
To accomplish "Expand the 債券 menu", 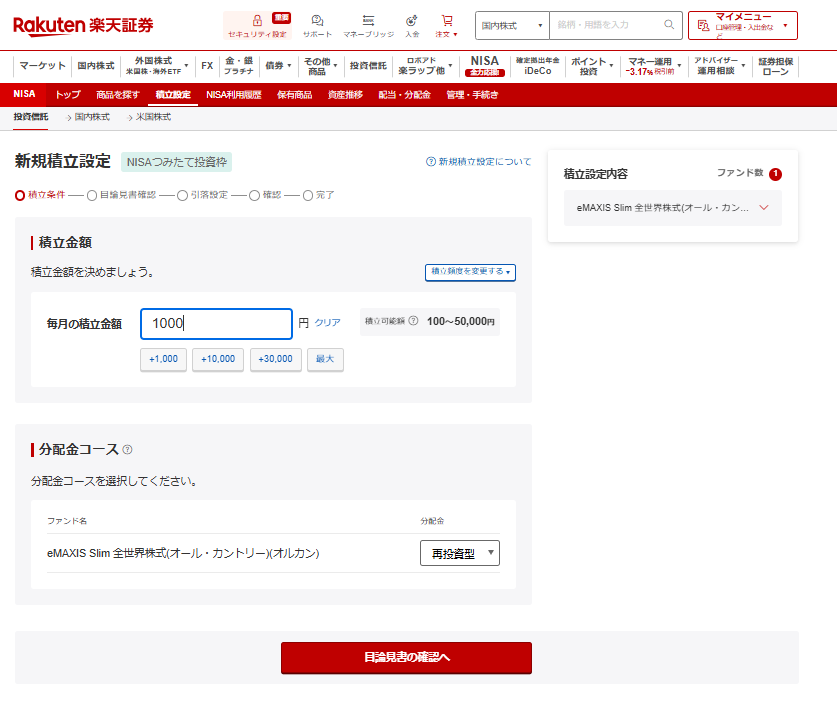I will 278,66.
